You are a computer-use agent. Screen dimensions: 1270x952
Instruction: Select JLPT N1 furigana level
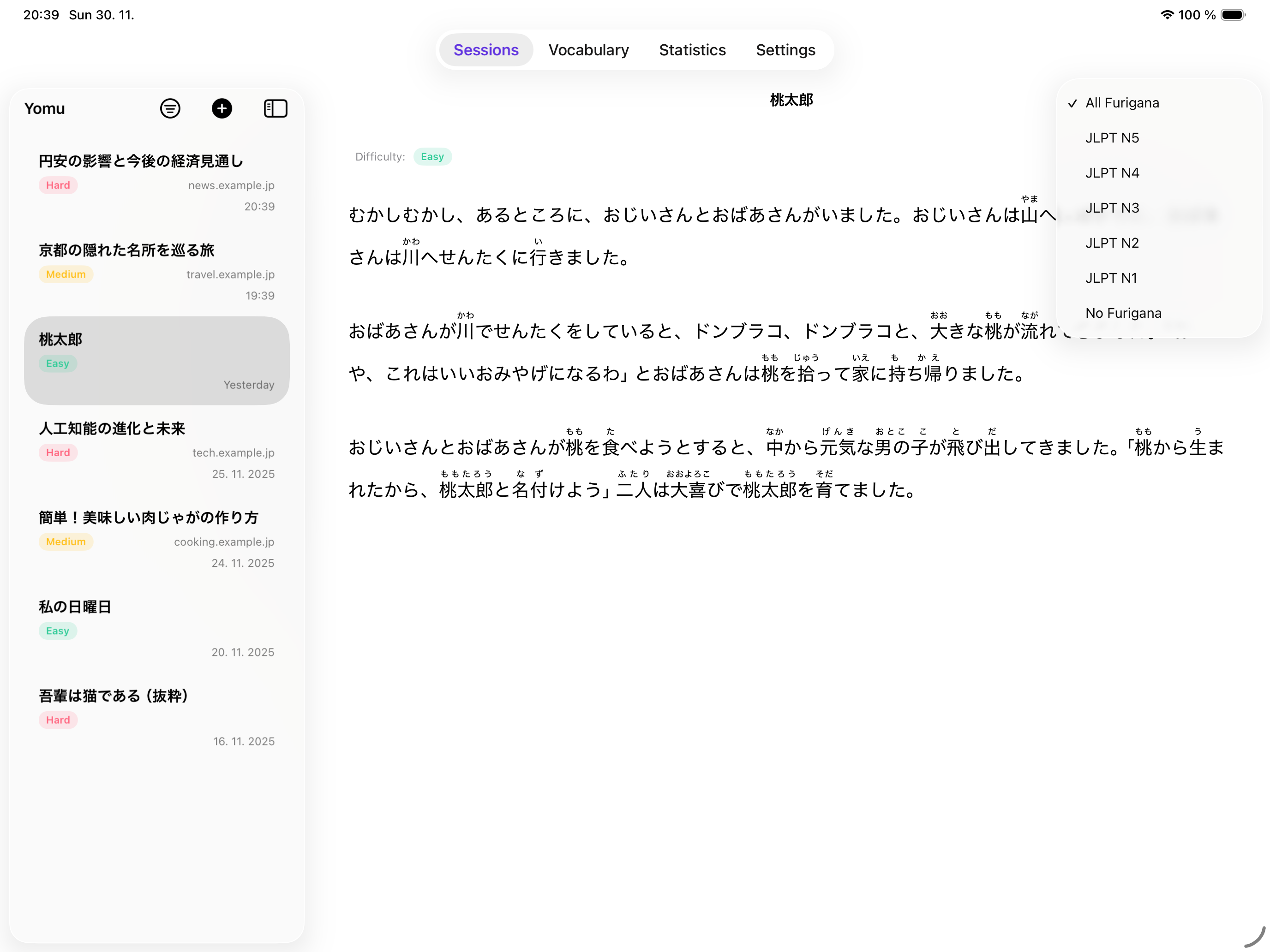(x=1111, y=278)
